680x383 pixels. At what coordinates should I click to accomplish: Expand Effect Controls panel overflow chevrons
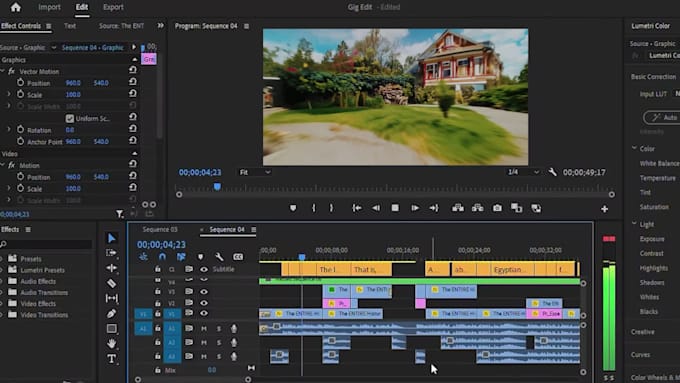click(x=160, y=26)
